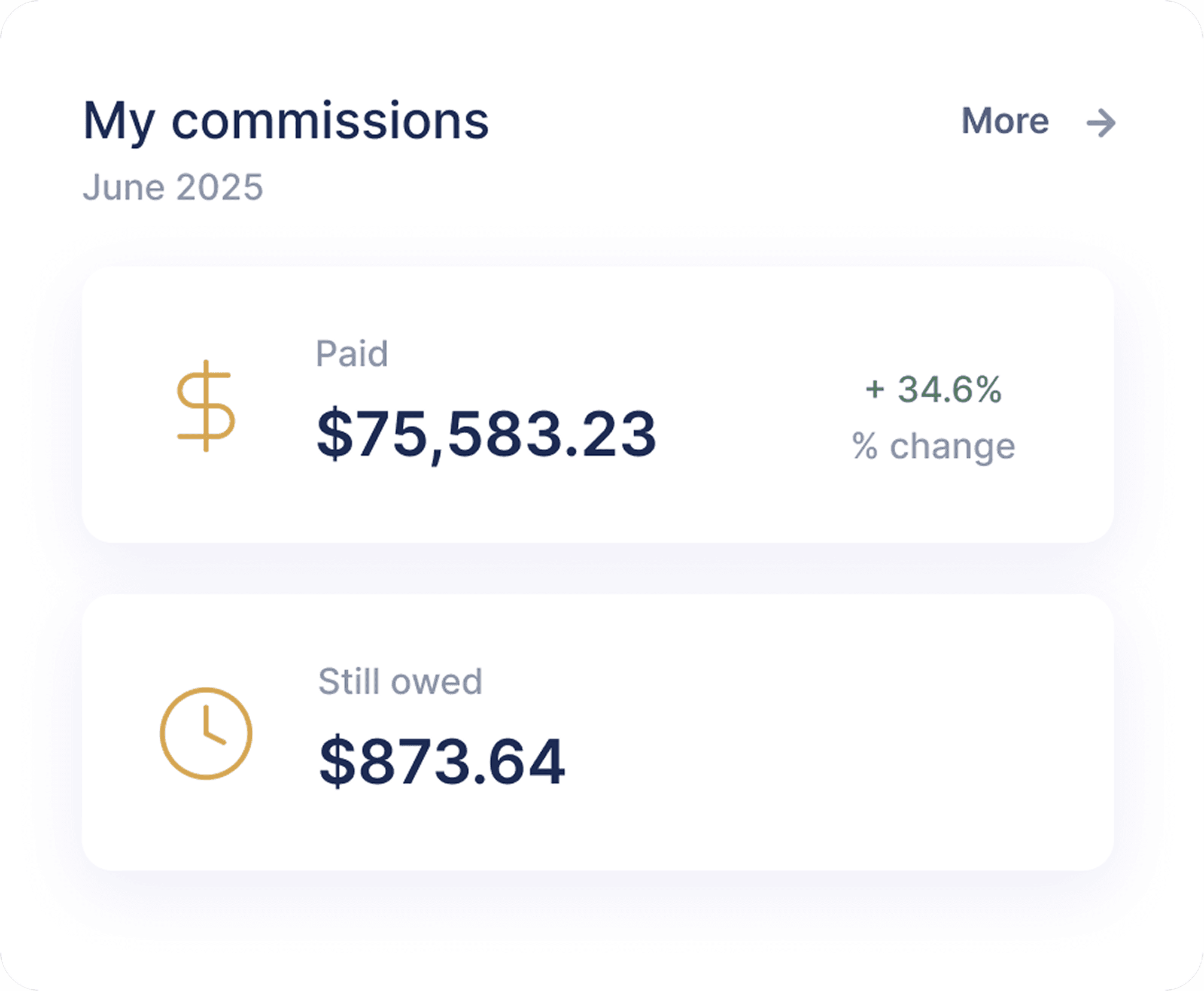This screenshot has height=991, width=1204.
Task: Click the year 2025 in the subtitle
Action: click(220, 187)
